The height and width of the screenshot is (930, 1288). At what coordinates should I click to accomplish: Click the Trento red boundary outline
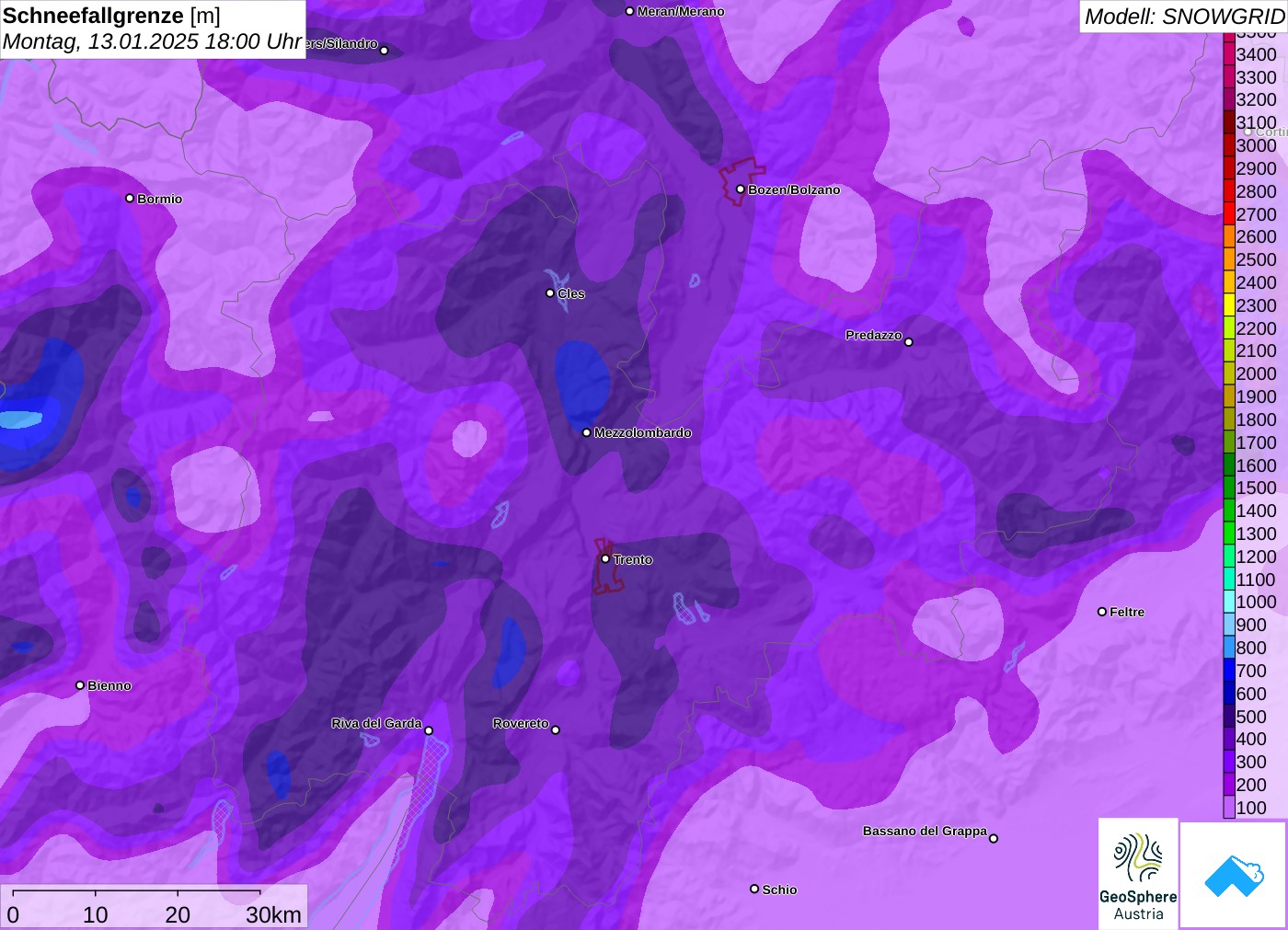coord(607,567)
